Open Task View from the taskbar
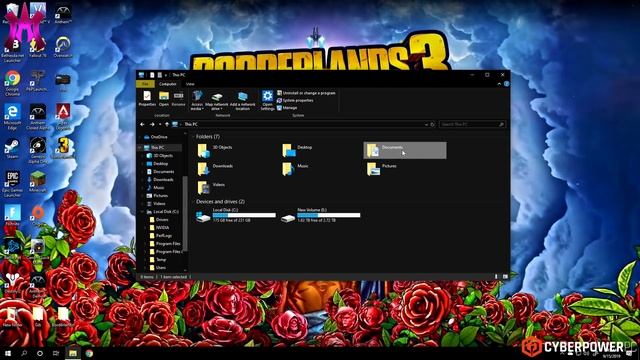The height and width of the screenshot is (360, 640). point(56,353)
